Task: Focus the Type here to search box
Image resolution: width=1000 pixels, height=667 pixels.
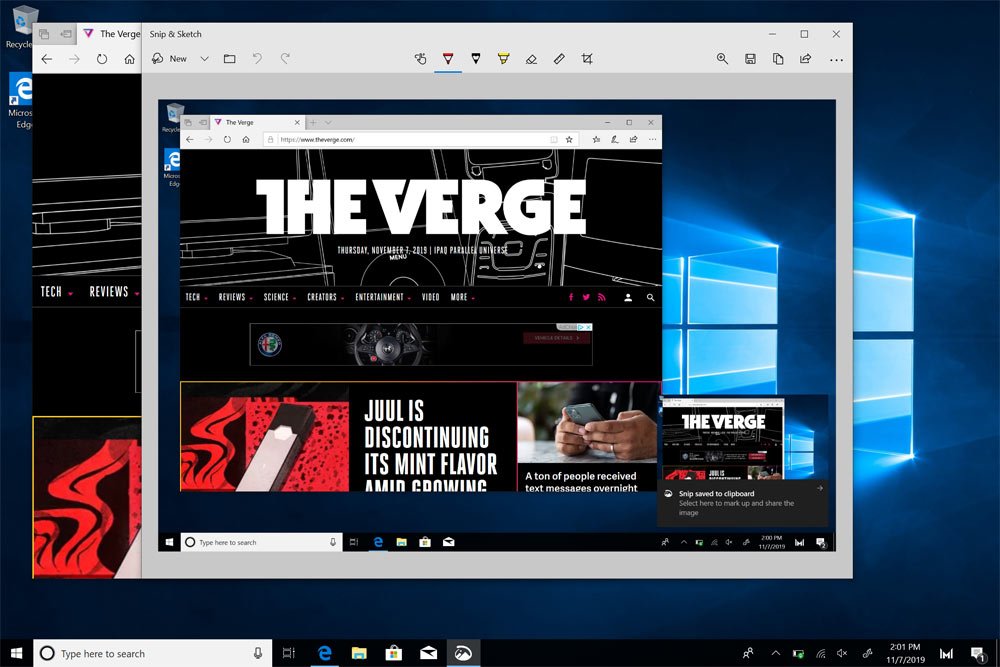Action: (x=152, y=653)
